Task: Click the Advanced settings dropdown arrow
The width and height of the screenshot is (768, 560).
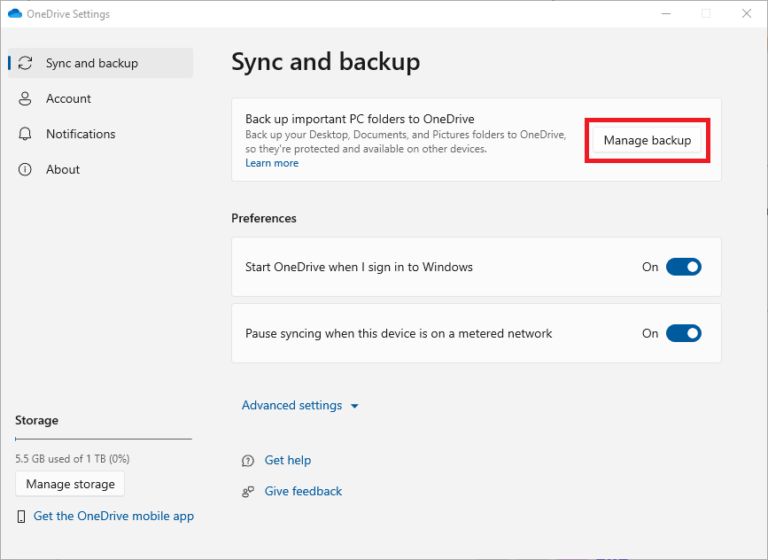Action: (355, 406)
